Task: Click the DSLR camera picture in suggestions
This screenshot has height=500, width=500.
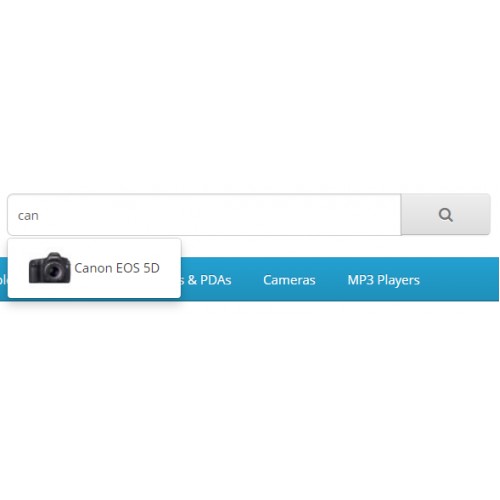Action: coord(50,268)
